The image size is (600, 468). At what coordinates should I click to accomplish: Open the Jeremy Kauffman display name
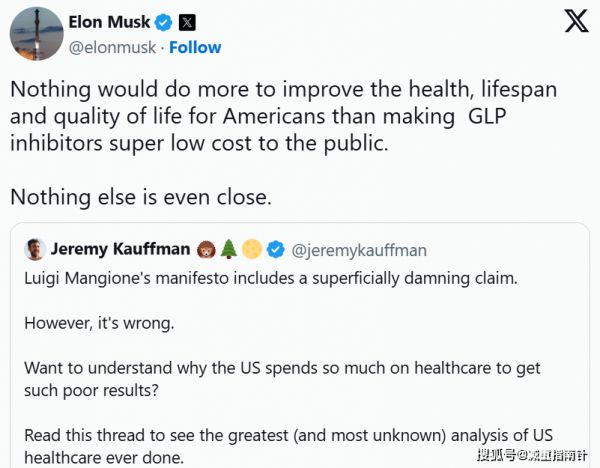[x=121, y=249]
